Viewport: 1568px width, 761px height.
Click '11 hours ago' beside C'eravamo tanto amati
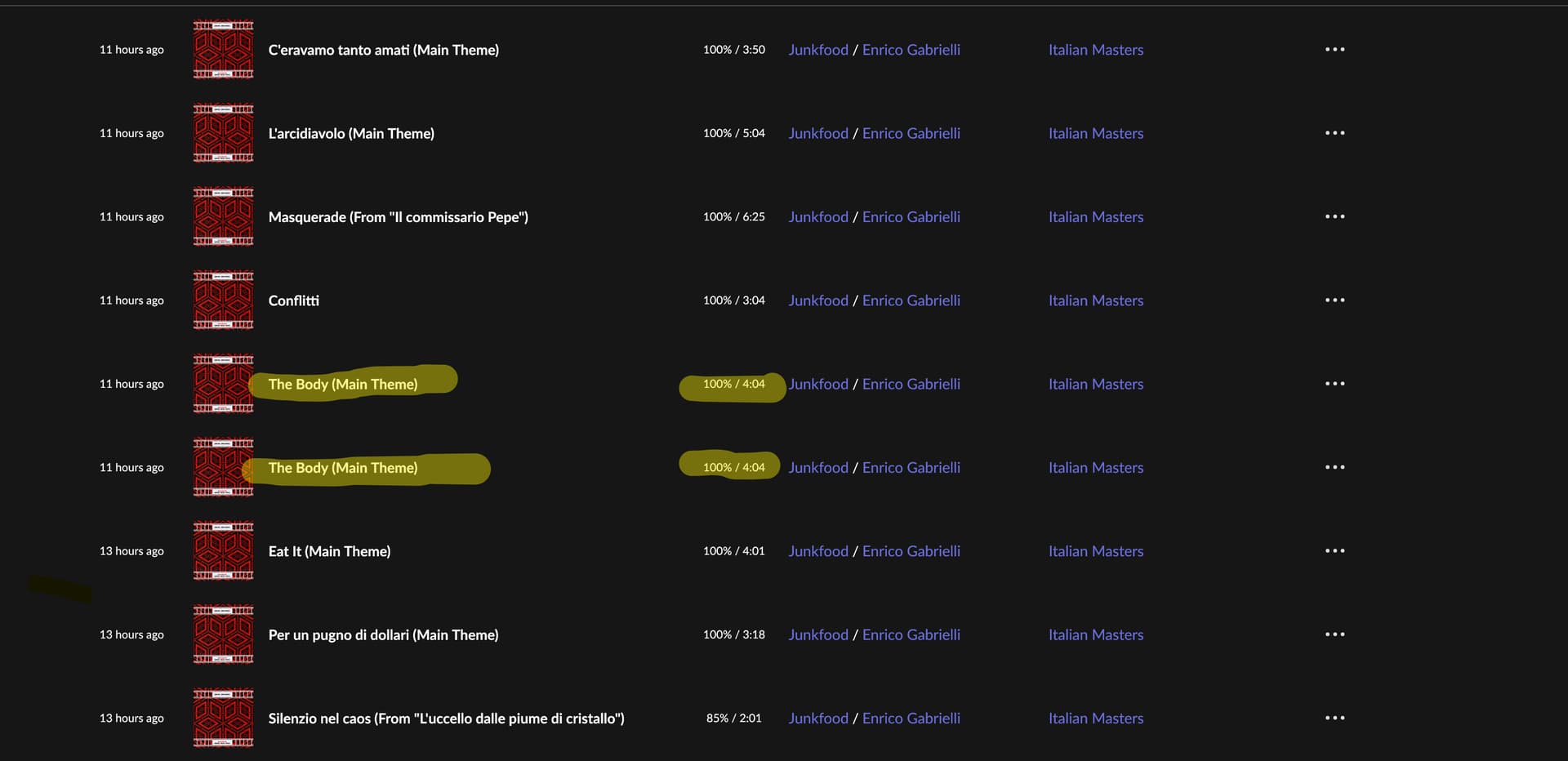131,50
